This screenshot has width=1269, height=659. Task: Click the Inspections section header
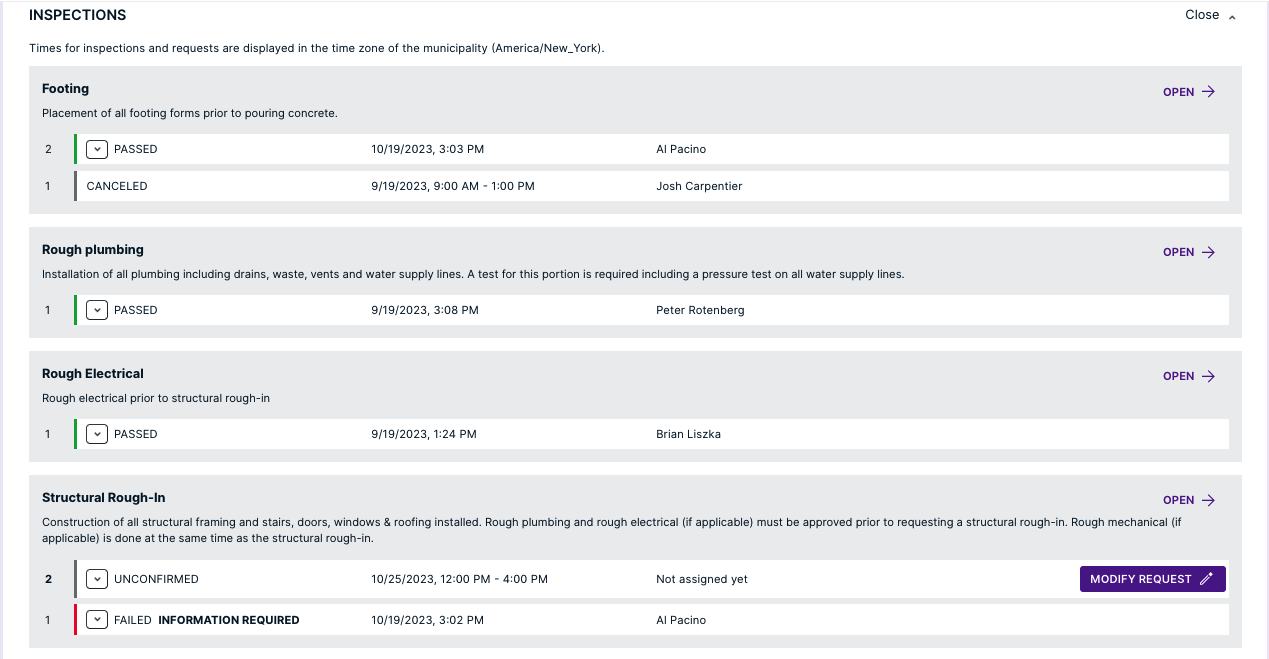click(77, 15)
